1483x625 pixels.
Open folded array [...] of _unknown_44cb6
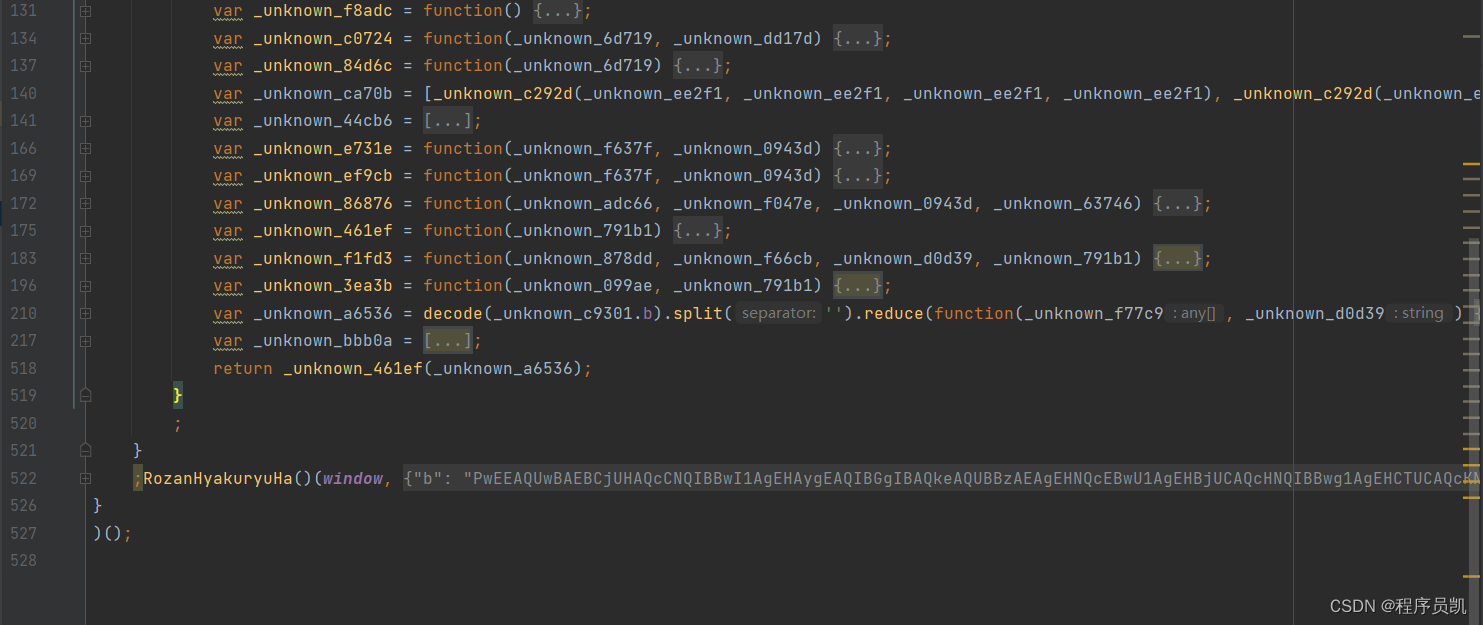(448, 121)
